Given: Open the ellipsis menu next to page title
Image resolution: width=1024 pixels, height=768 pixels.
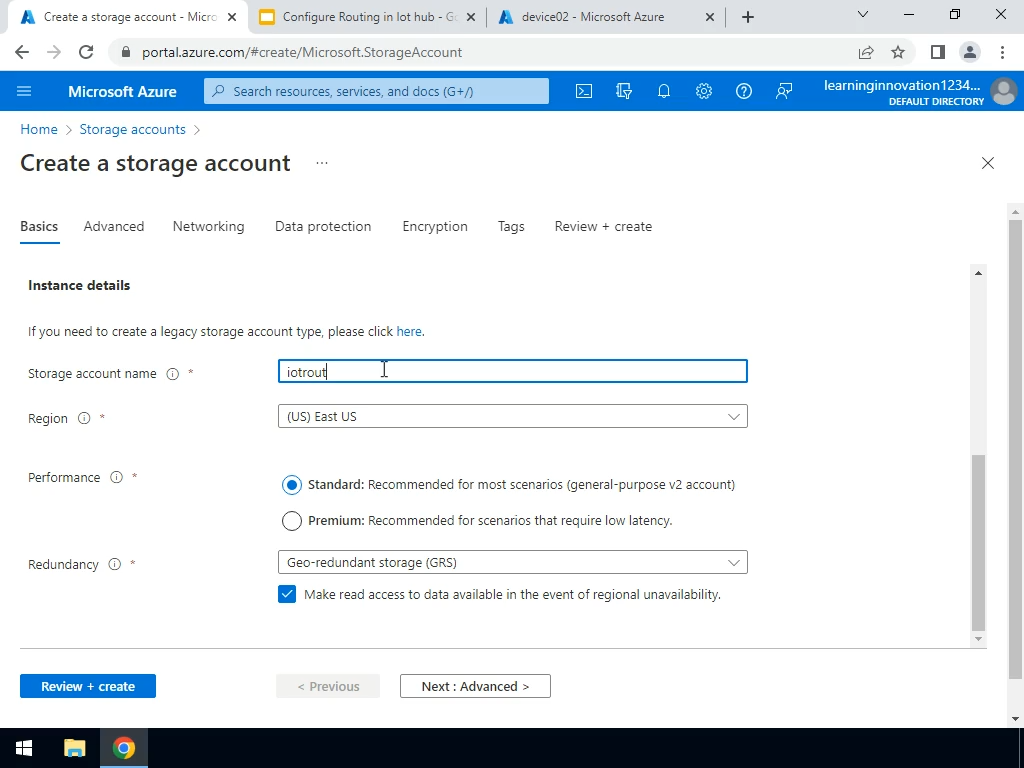Looking at the screenshot, I should coord(321,163).
